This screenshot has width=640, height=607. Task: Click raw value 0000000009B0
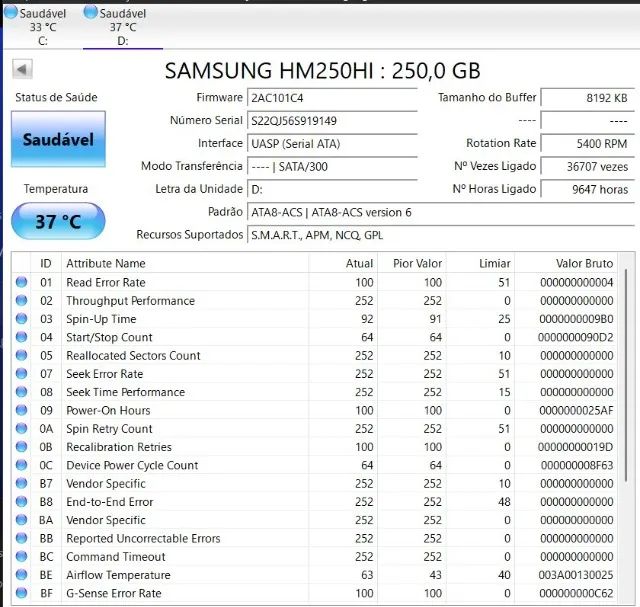tap(576, 319)
